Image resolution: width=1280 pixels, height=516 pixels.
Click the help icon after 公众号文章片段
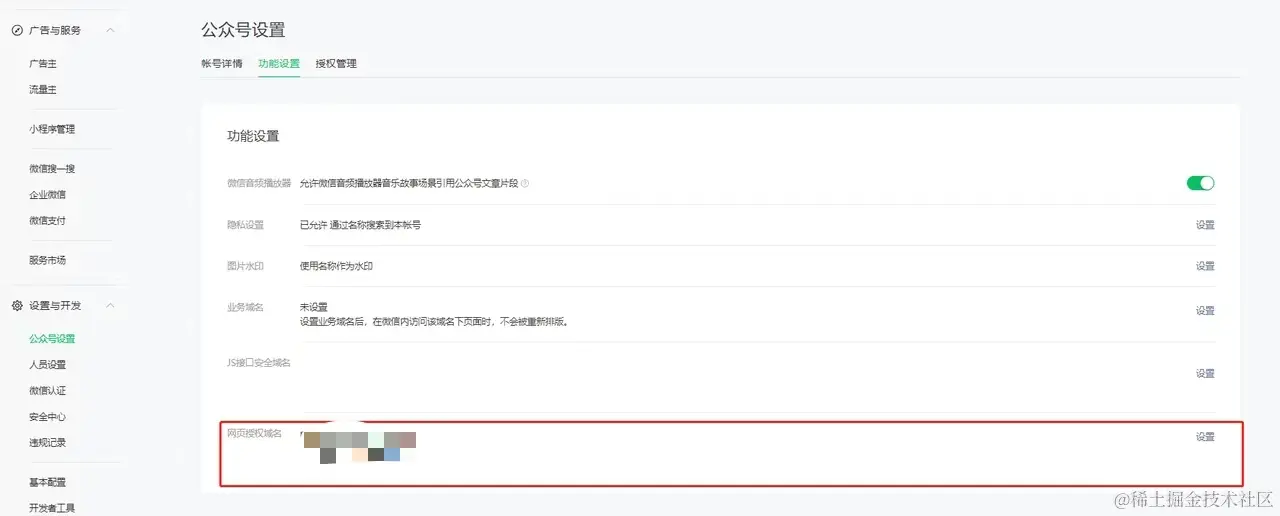pos(525,184)
